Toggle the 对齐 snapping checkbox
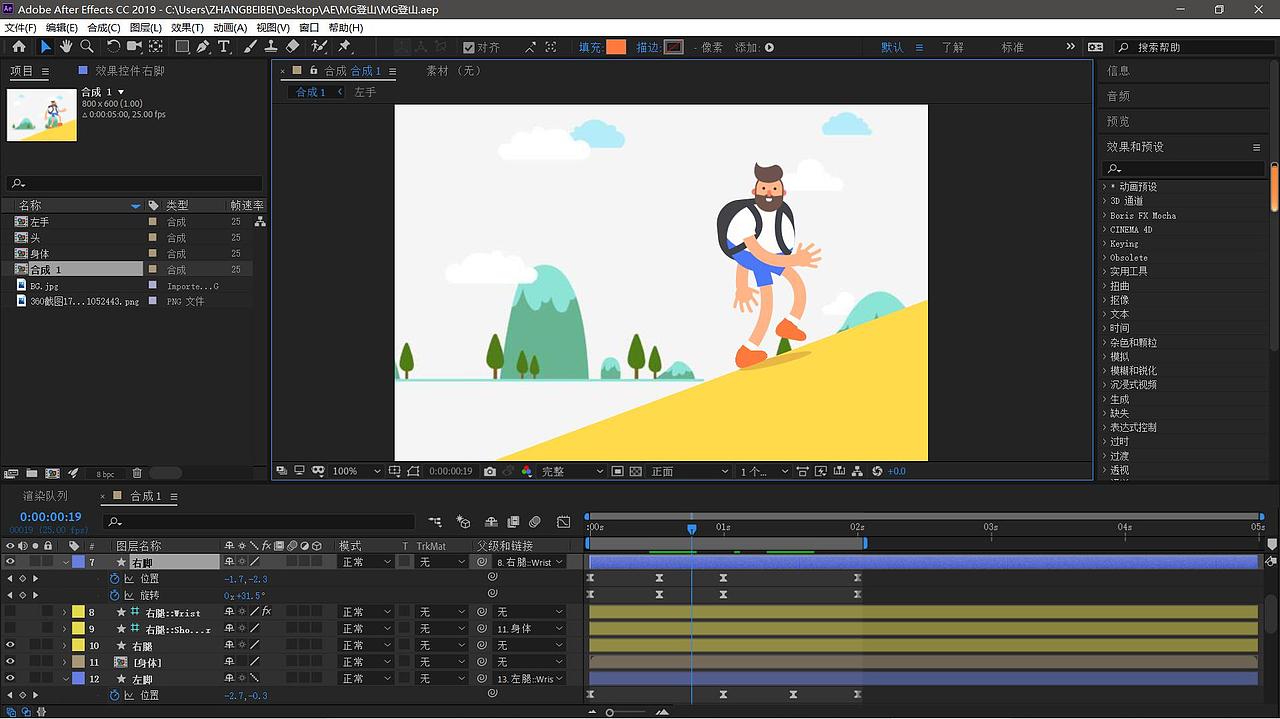1280x719 pixels. click(x=469, y=47)
